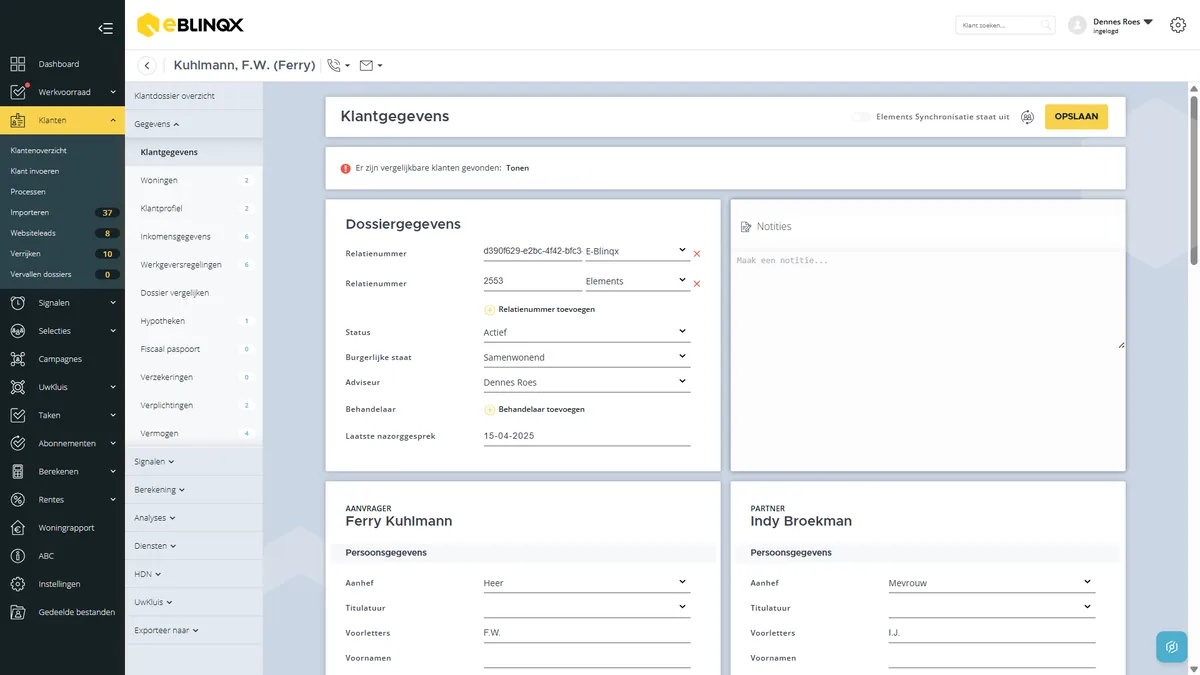Click Behandelaar toevoegen
The height and width of the screenshot is (675, 1200).
click(x=535, y=410)
